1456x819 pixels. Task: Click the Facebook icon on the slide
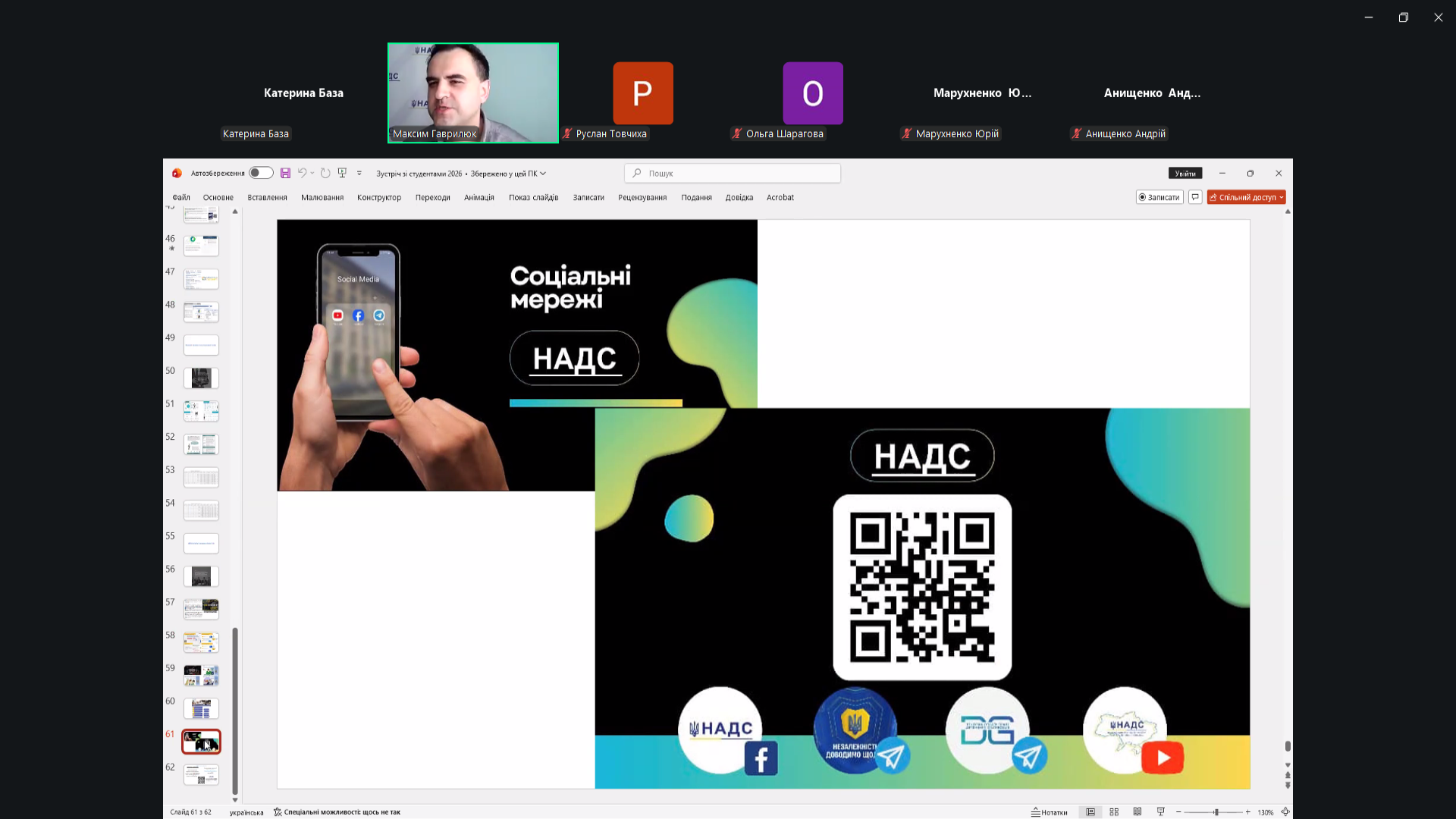(761, 758)
